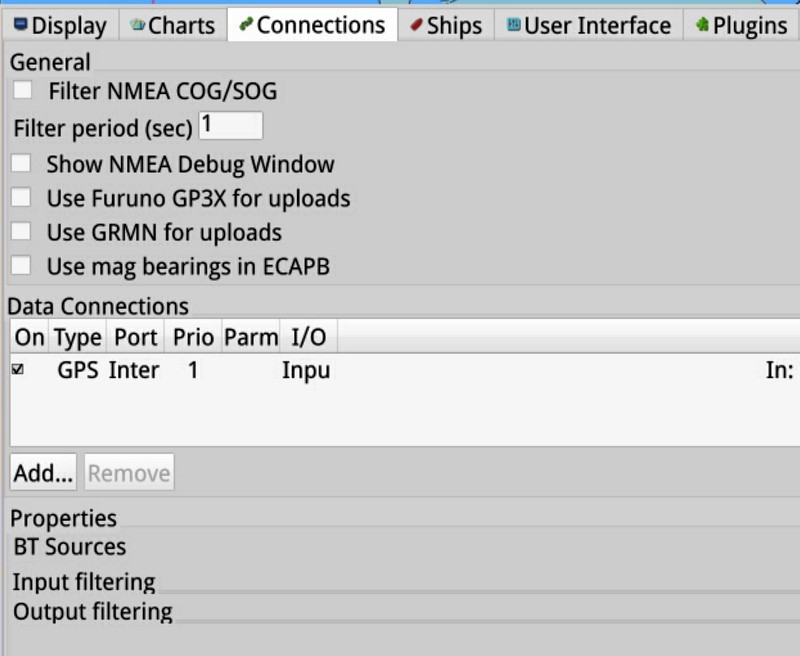Click the User Interface tab icon
Viewport: 800px width, 656px height.
tap(513, 24)
